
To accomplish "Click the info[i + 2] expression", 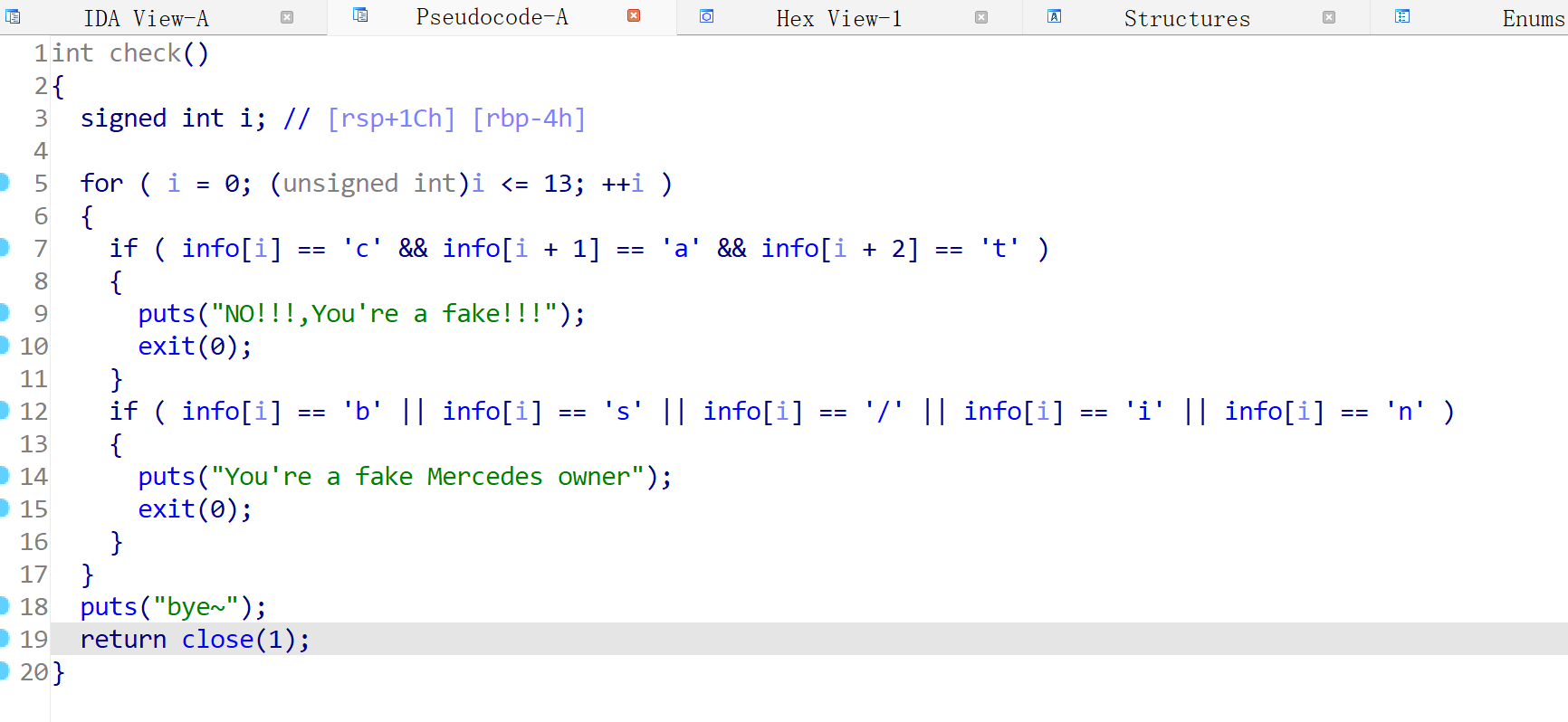I will 840,249.
